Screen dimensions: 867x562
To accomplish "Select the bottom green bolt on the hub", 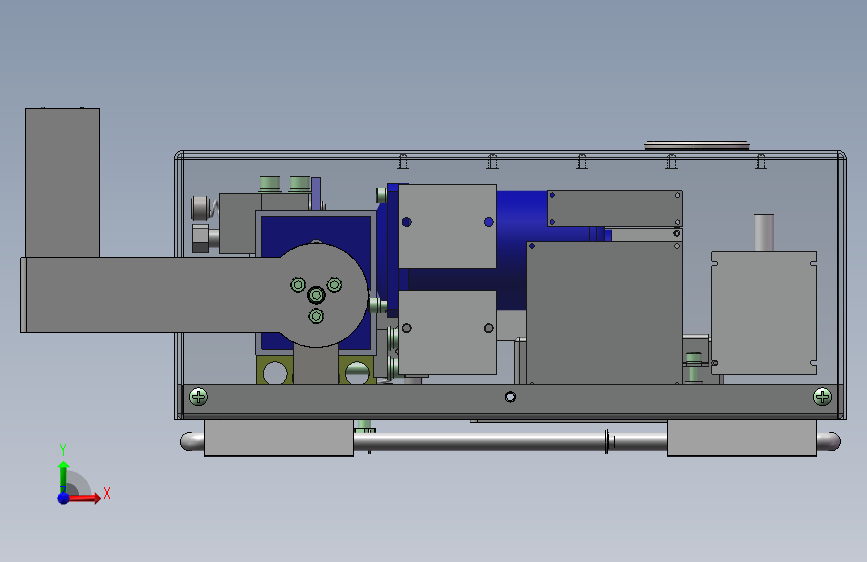I will point(316,316).
